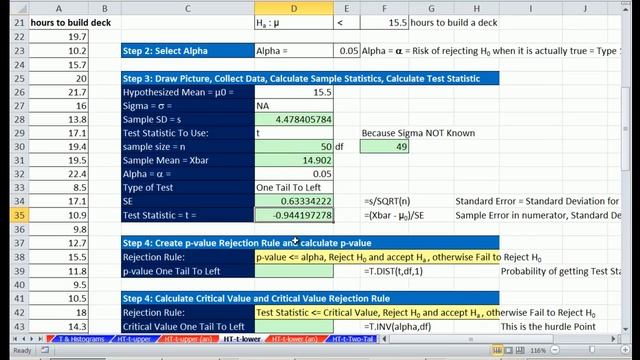The height and width of the screenshot is (360, 640).
Task: Click the vertical scrollbar thumb
Action: 625,129
